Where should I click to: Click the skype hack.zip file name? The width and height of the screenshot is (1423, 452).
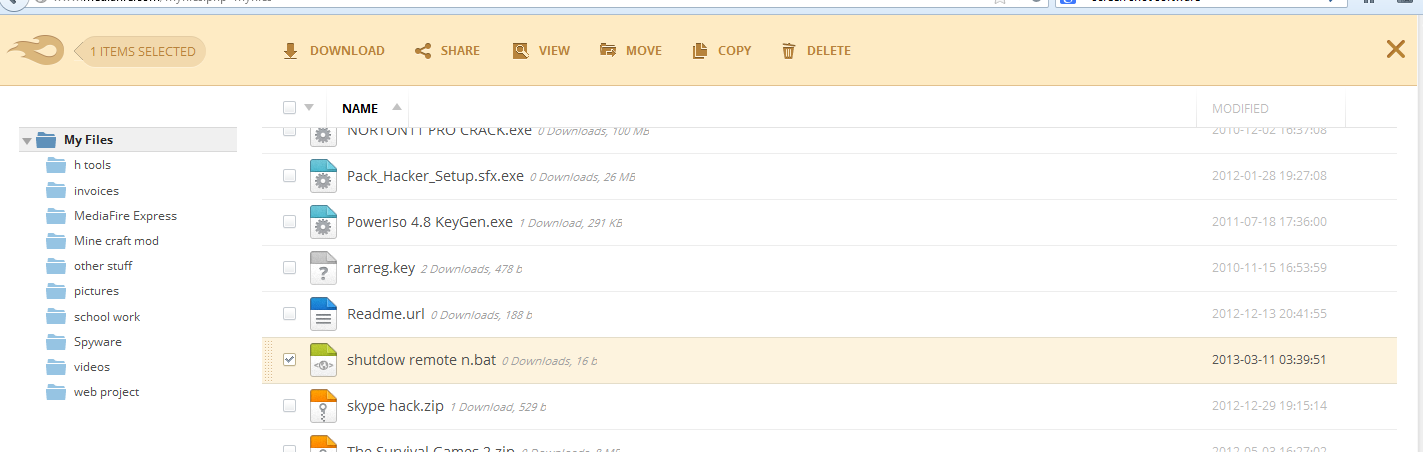coord(395,406)
